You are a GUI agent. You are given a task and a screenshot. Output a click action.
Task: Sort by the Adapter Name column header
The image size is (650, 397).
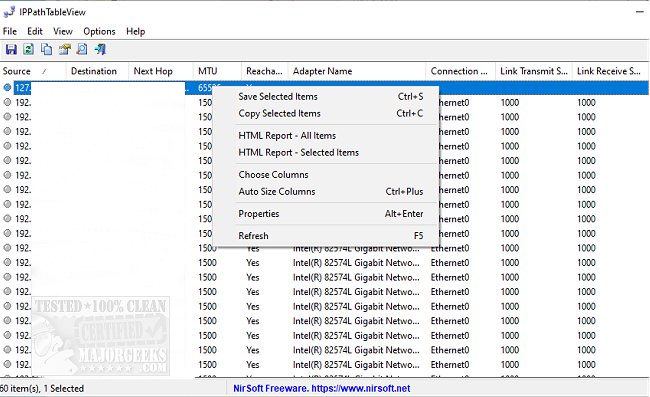(x=357, y=71)
